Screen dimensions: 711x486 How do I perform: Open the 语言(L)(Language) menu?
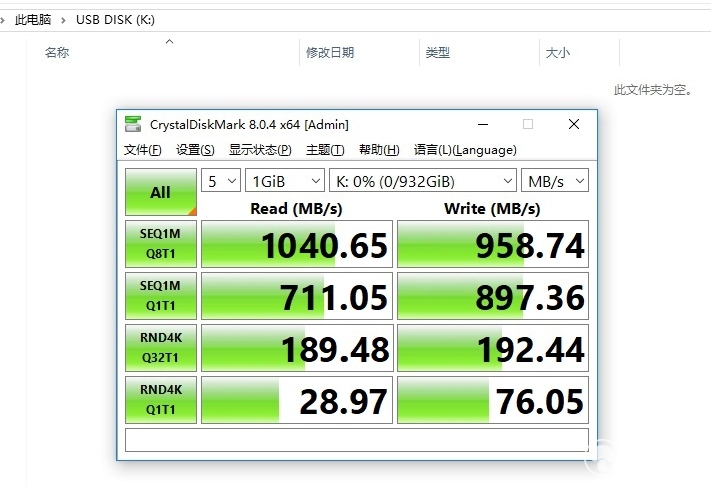point(465,150)
